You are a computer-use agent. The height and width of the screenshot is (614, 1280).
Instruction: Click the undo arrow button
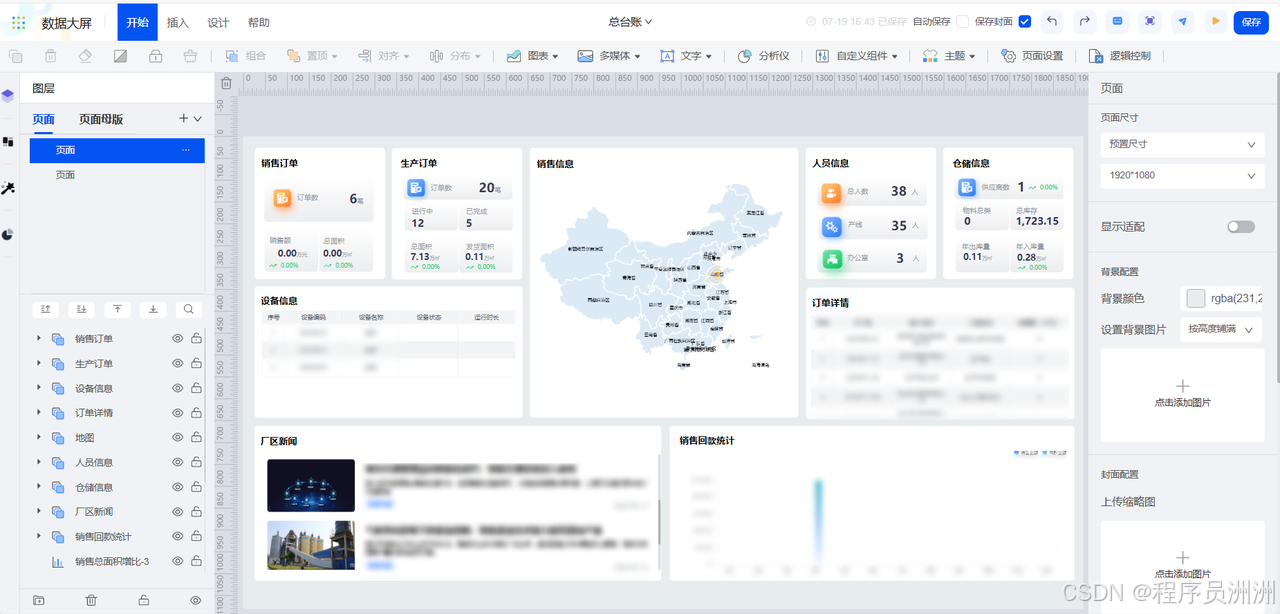[1051, 21]
